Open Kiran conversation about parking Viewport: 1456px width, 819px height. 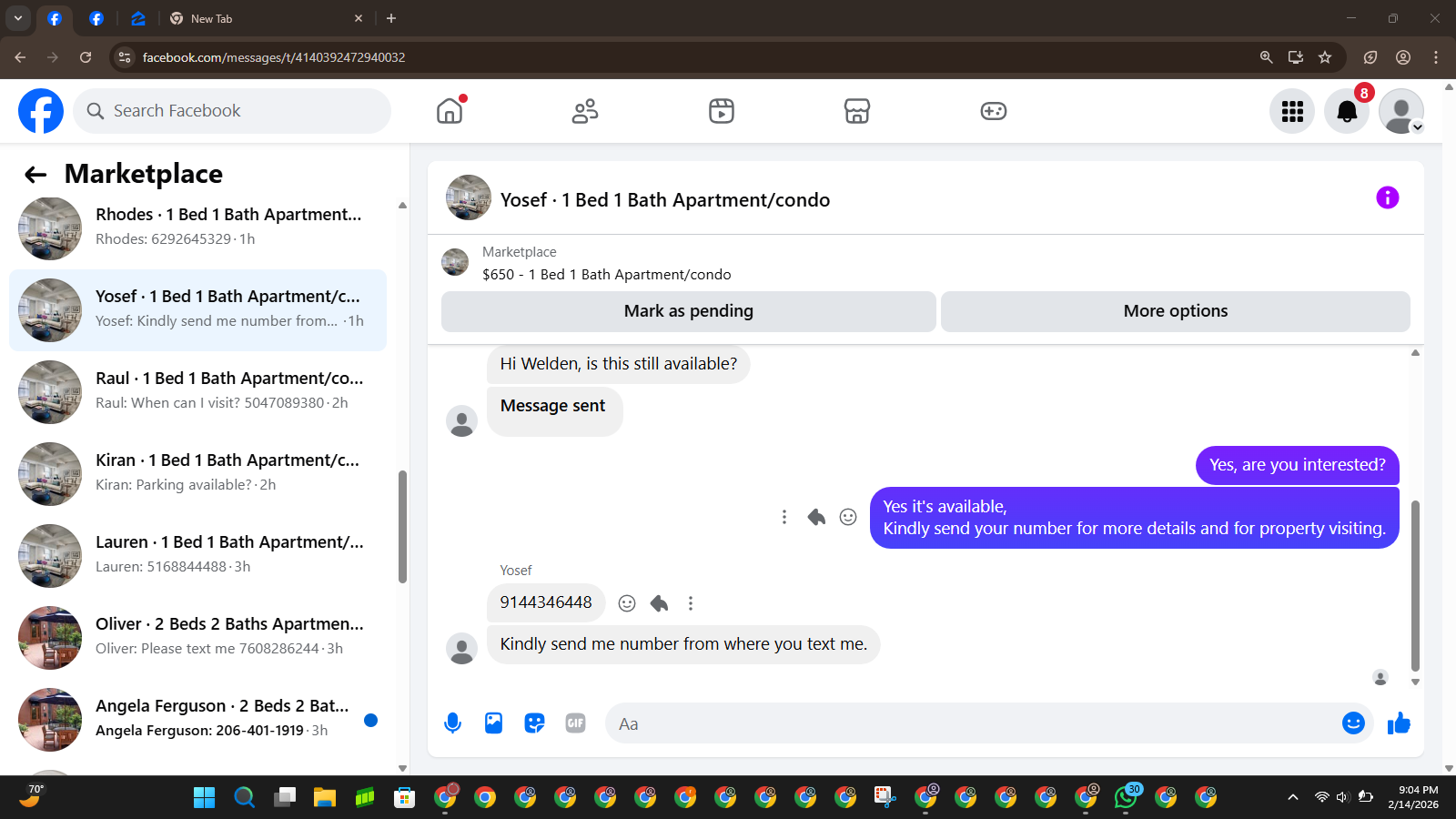(197, 474)
